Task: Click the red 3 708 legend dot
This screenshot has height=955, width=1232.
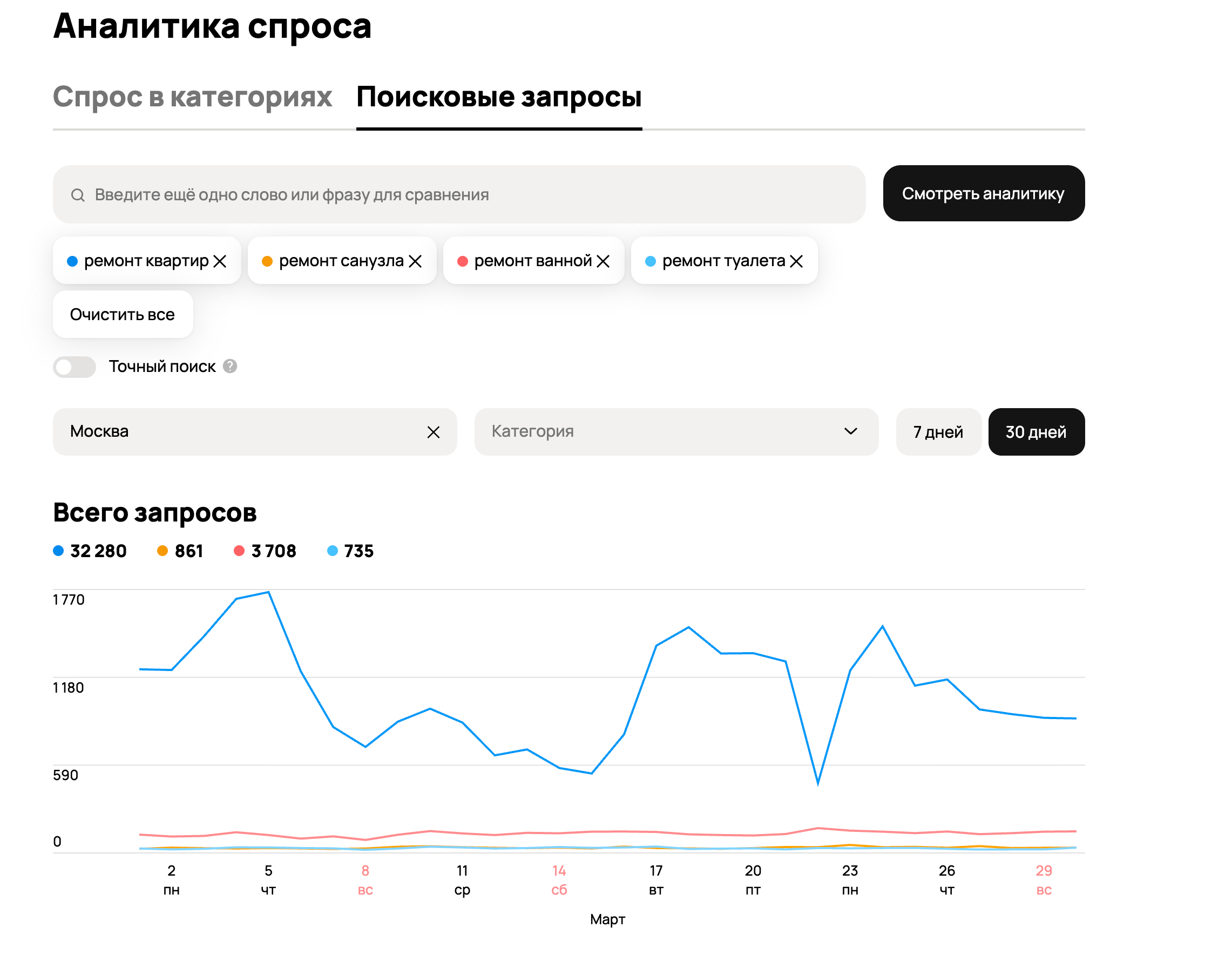Action: [239, 551]
